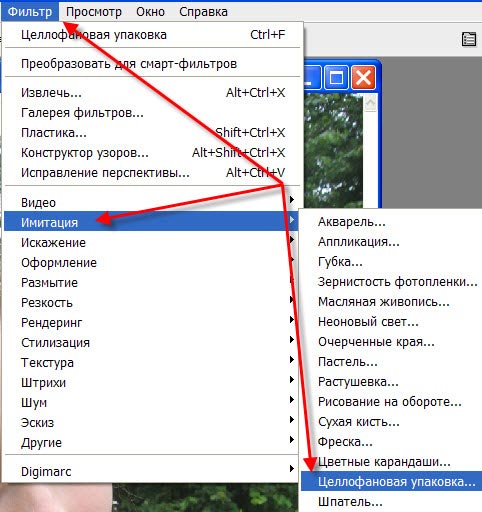Choose the Акварель... filter
Viewport: 482px width, 512px height.
tap(391, 221)
